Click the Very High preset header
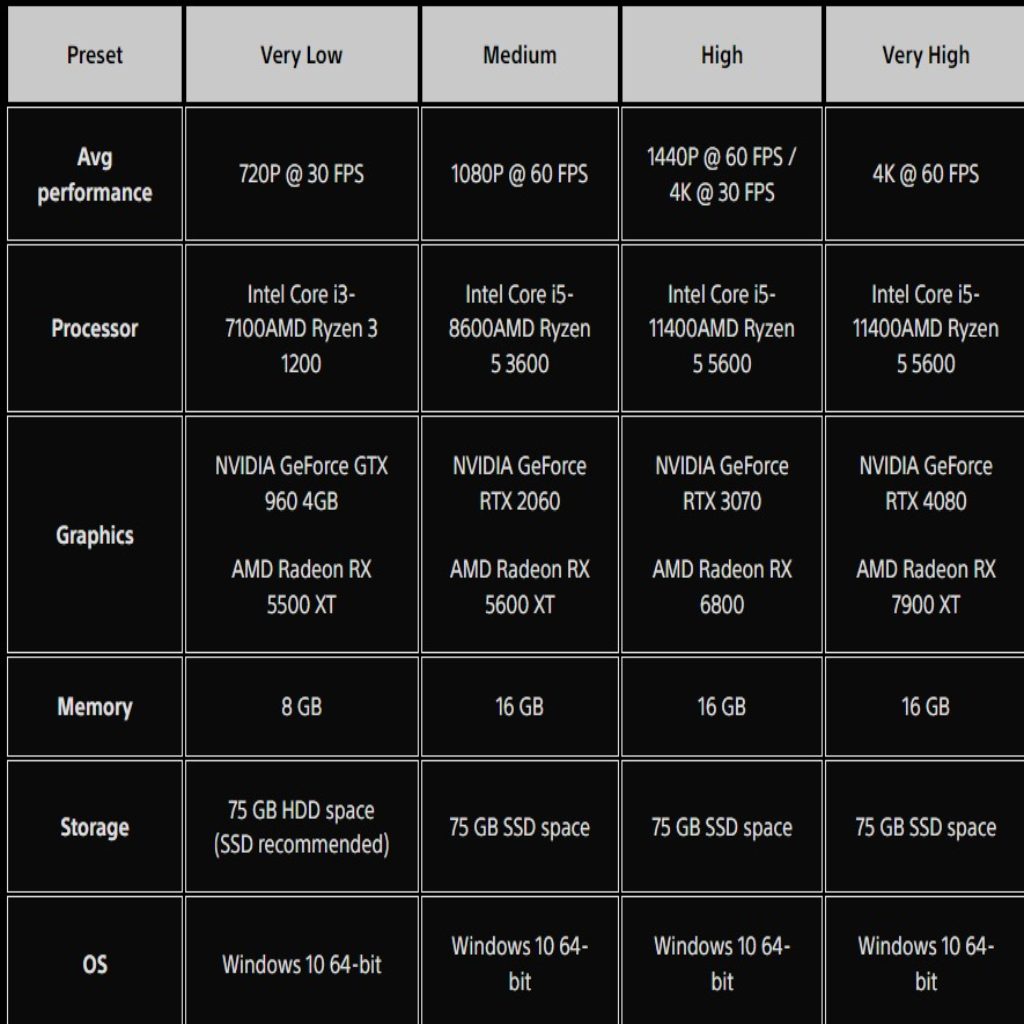The width and height of the screenshot is (1024, 1024). (x=925, y=55)
